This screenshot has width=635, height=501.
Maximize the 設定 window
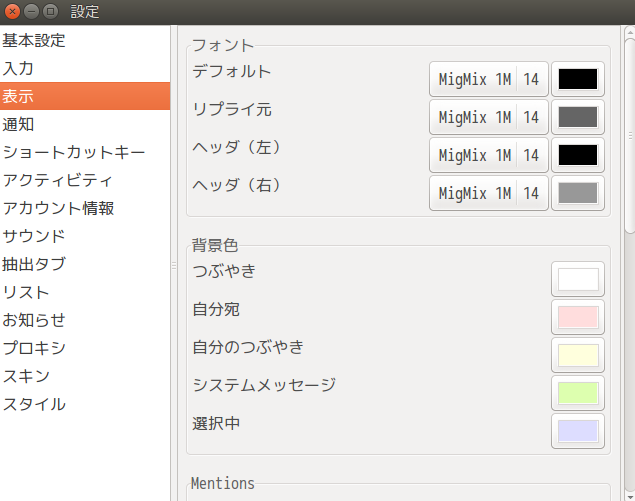tap(50, 11)
